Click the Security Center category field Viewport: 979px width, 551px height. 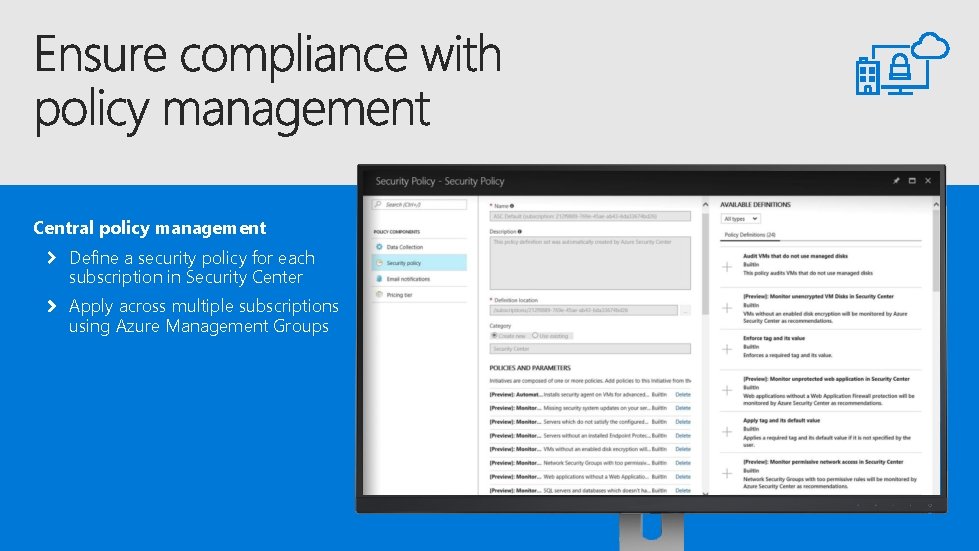[x=590, y=349]
